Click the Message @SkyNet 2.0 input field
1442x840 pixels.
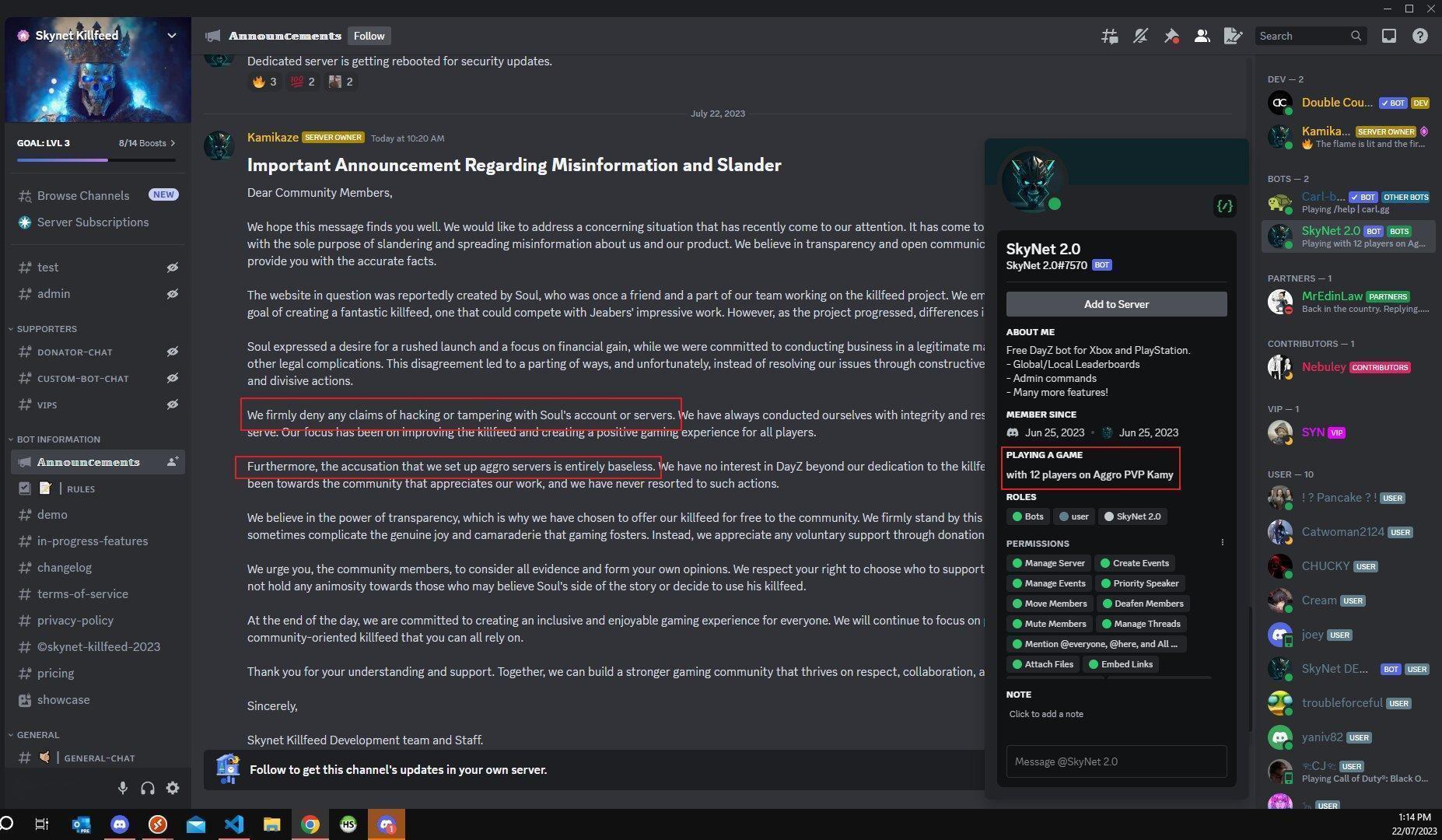(1116, 761)
